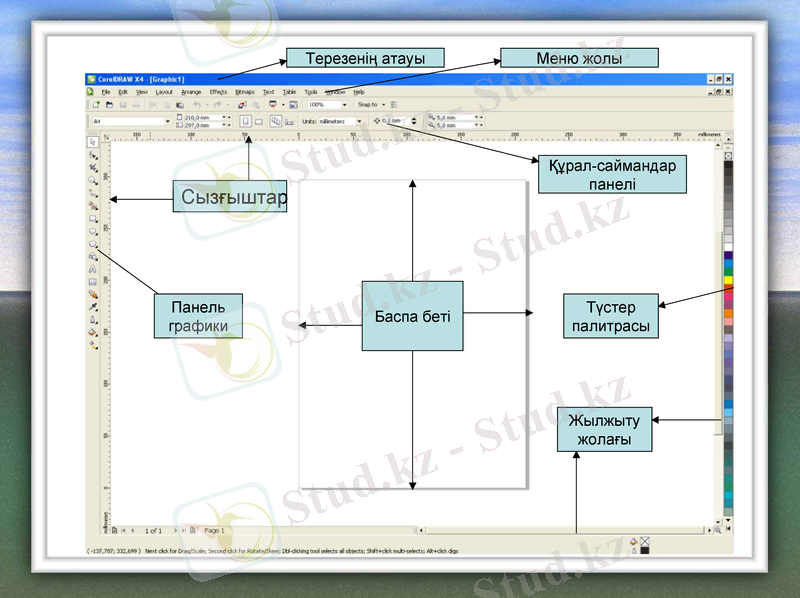
Task: Pick the Eyedropper tool
Action: pyautogui.click(x=93, y=307)
